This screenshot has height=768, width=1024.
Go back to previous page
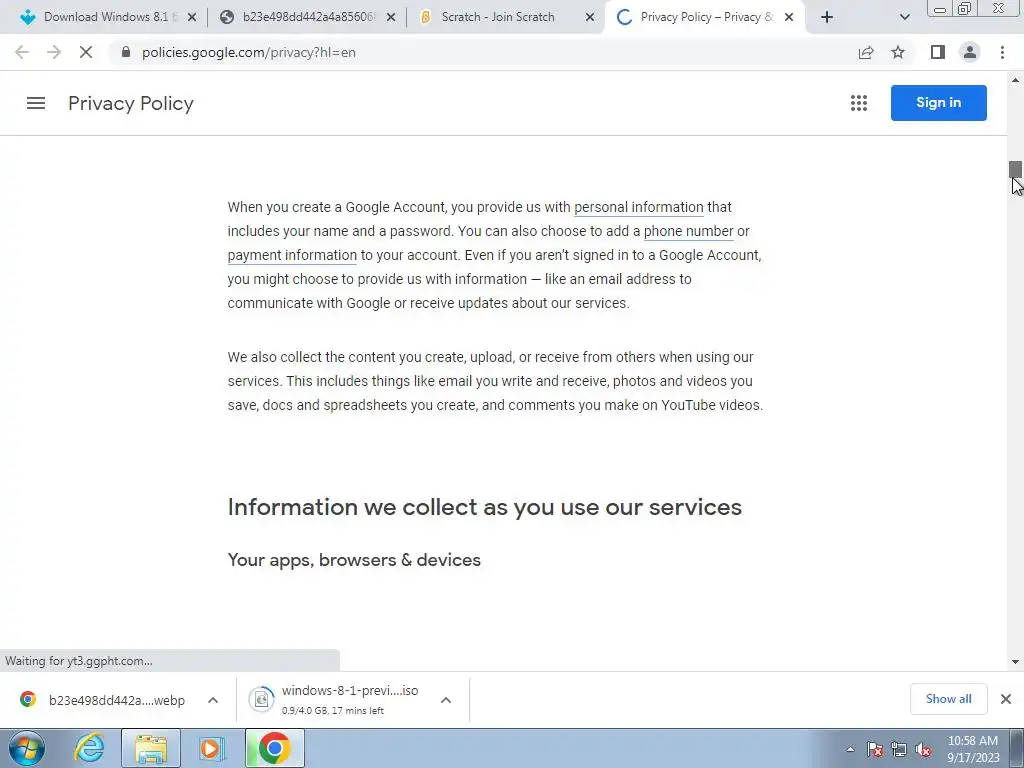point(22,52)
